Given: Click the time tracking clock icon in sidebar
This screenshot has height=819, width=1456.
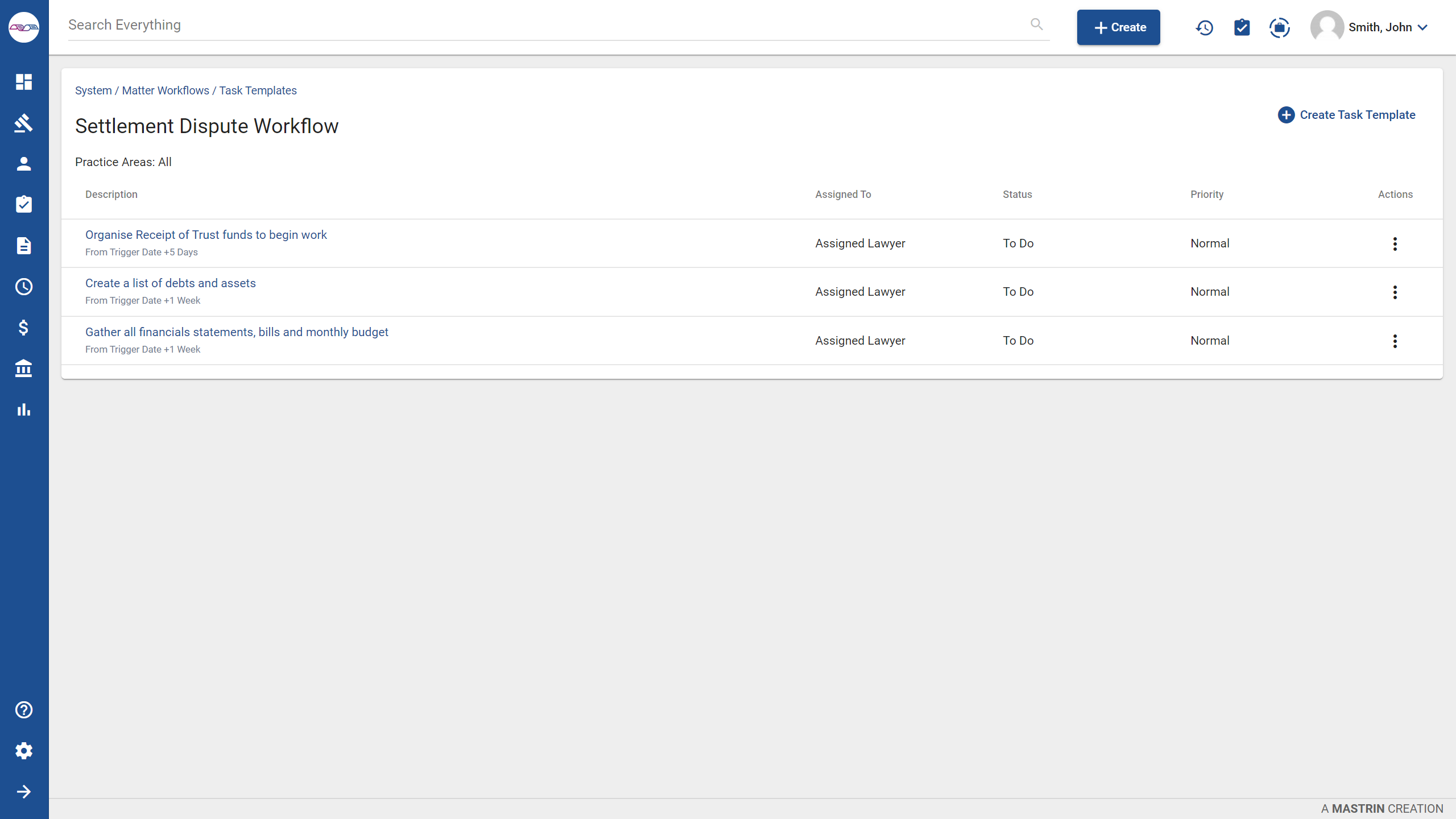Looking at the screenshot, I should (24, 287).
